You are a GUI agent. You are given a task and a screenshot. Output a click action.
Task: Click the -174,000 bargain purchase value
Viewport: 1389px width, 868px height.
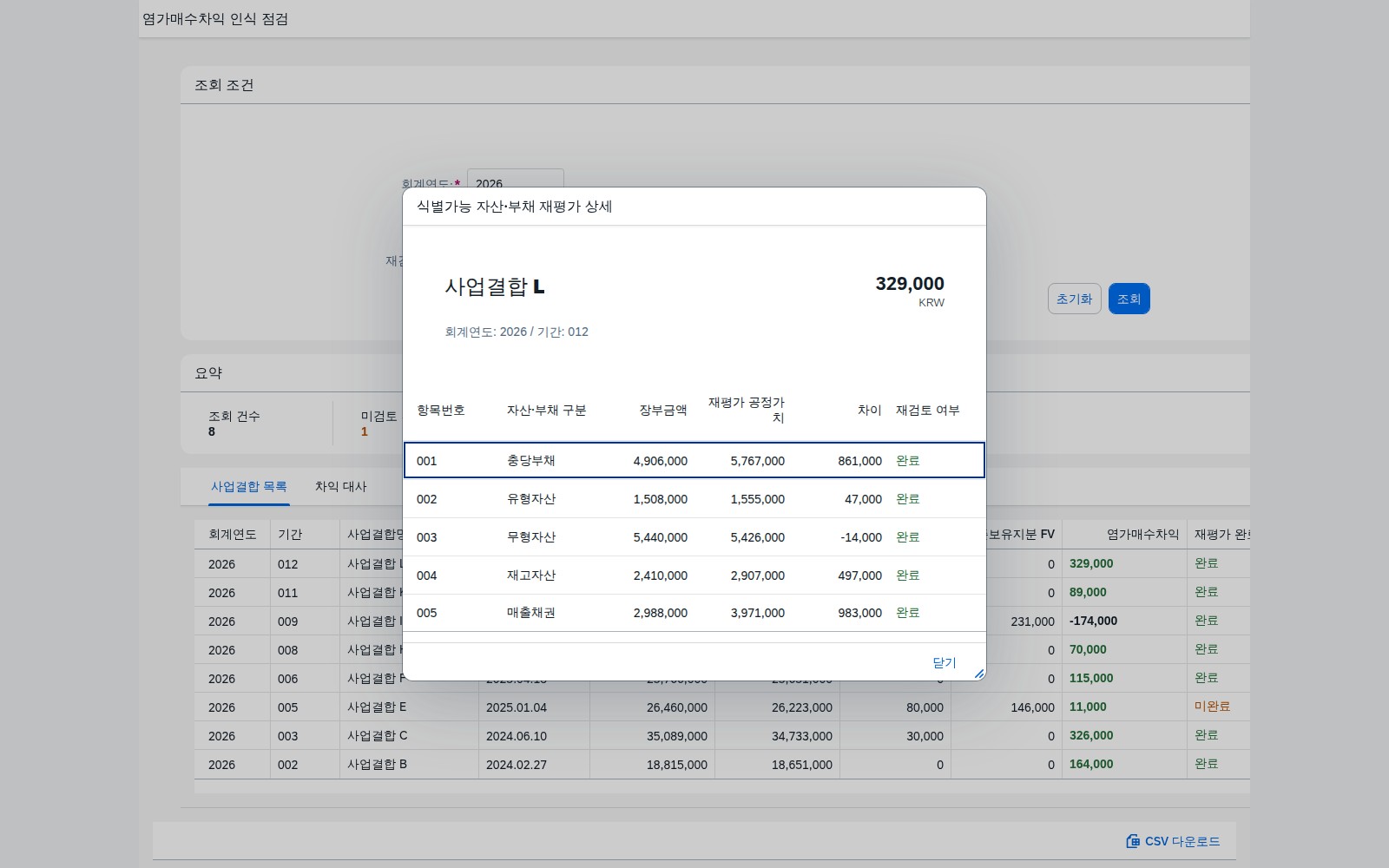click(x=1093, y=621)
